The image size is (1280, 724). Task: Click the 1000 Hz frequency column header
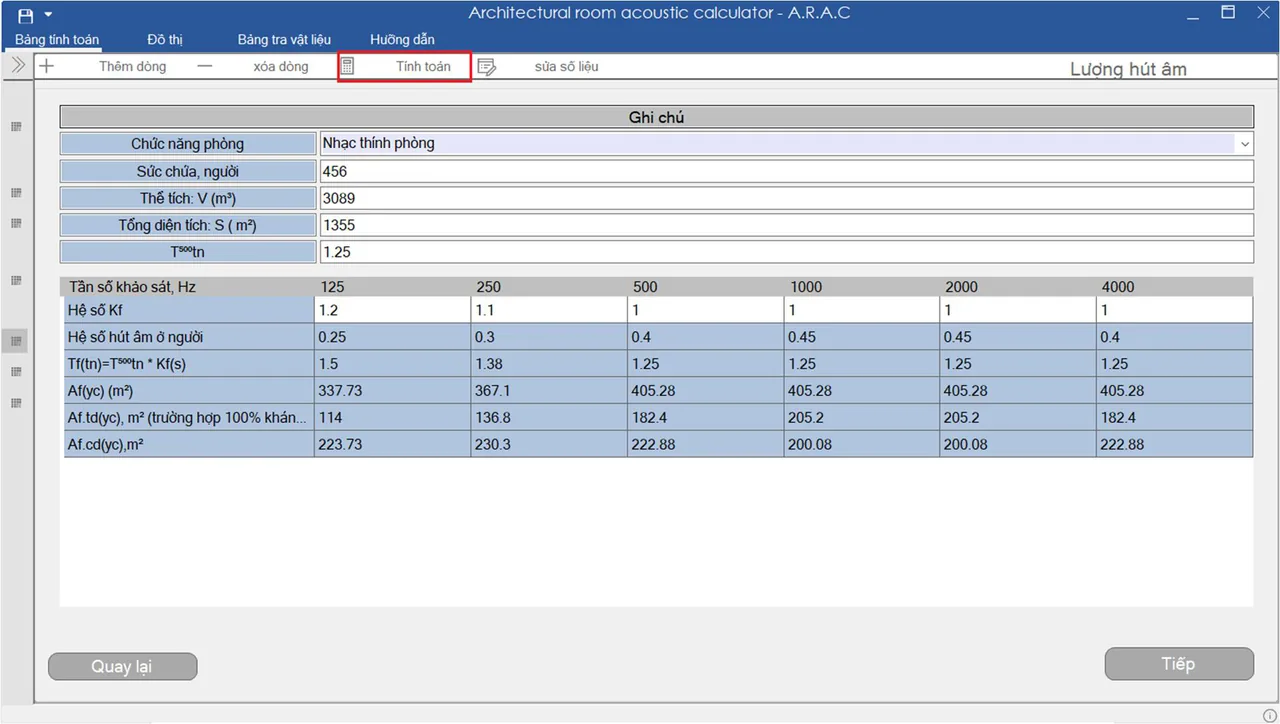click(806, 287)
